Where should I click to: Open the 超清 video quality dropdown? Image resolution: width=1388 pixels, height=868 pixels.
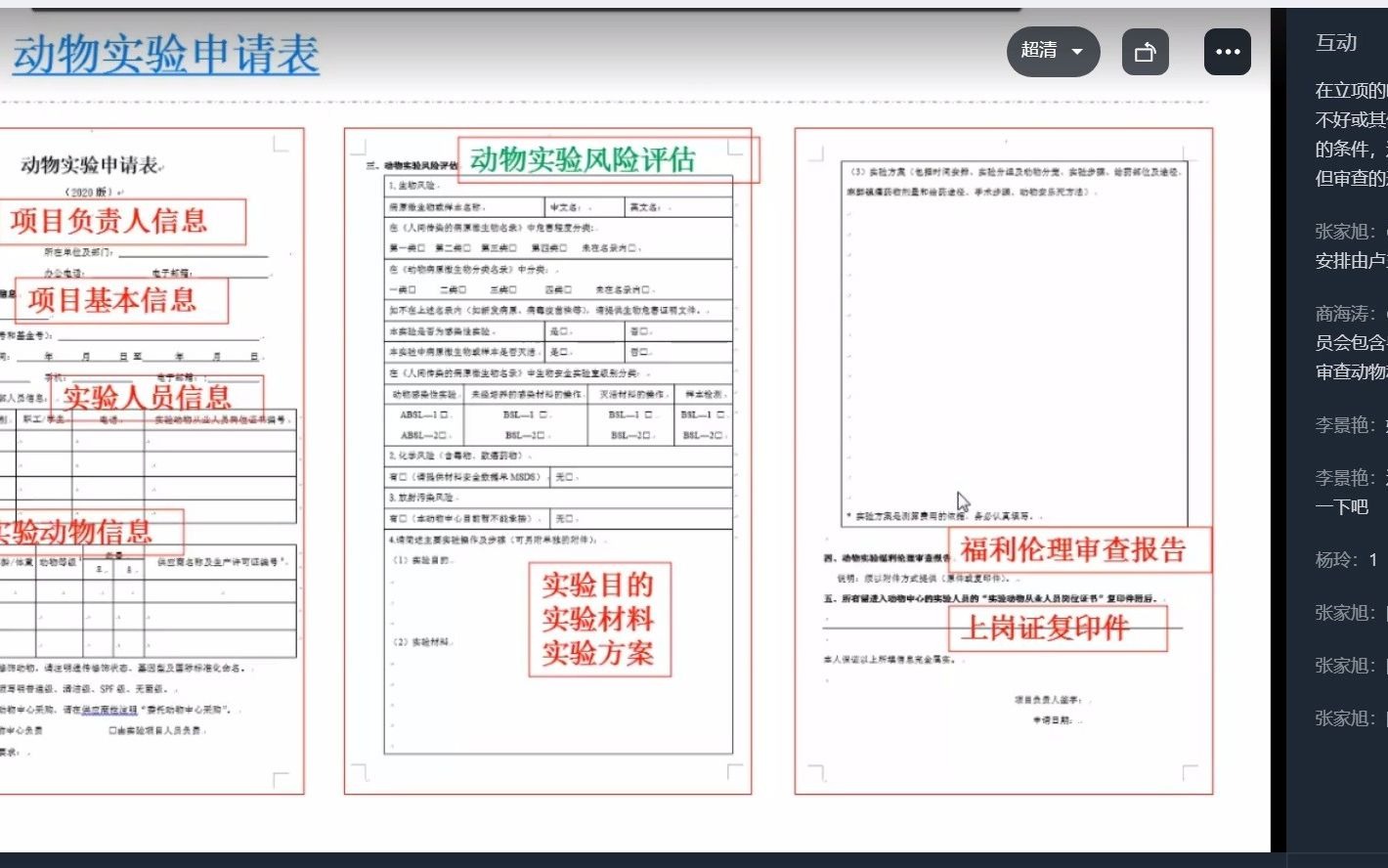click(x=1053, y=51)
